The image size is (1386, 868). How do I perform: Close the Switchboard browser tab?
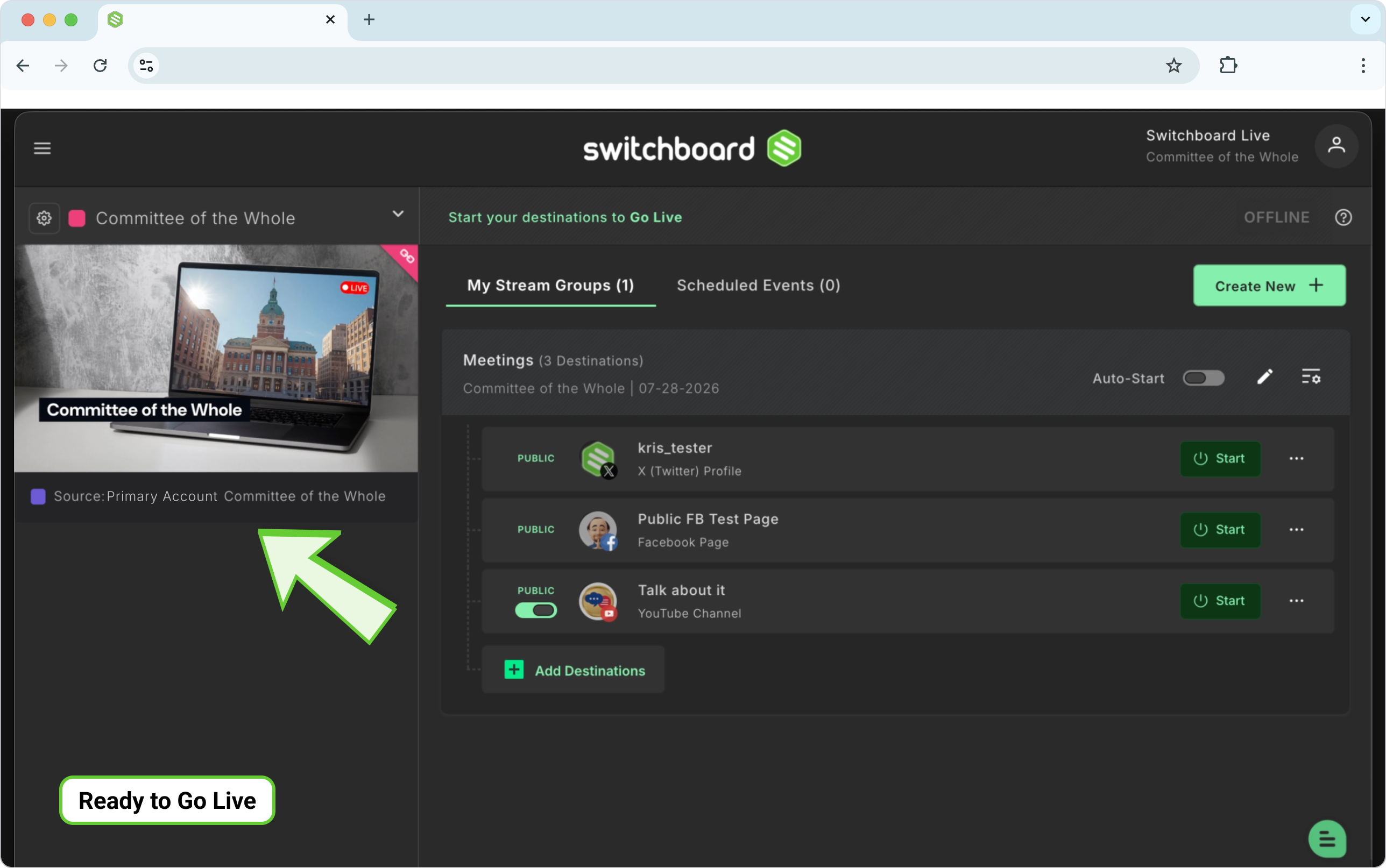click(330, 19)
